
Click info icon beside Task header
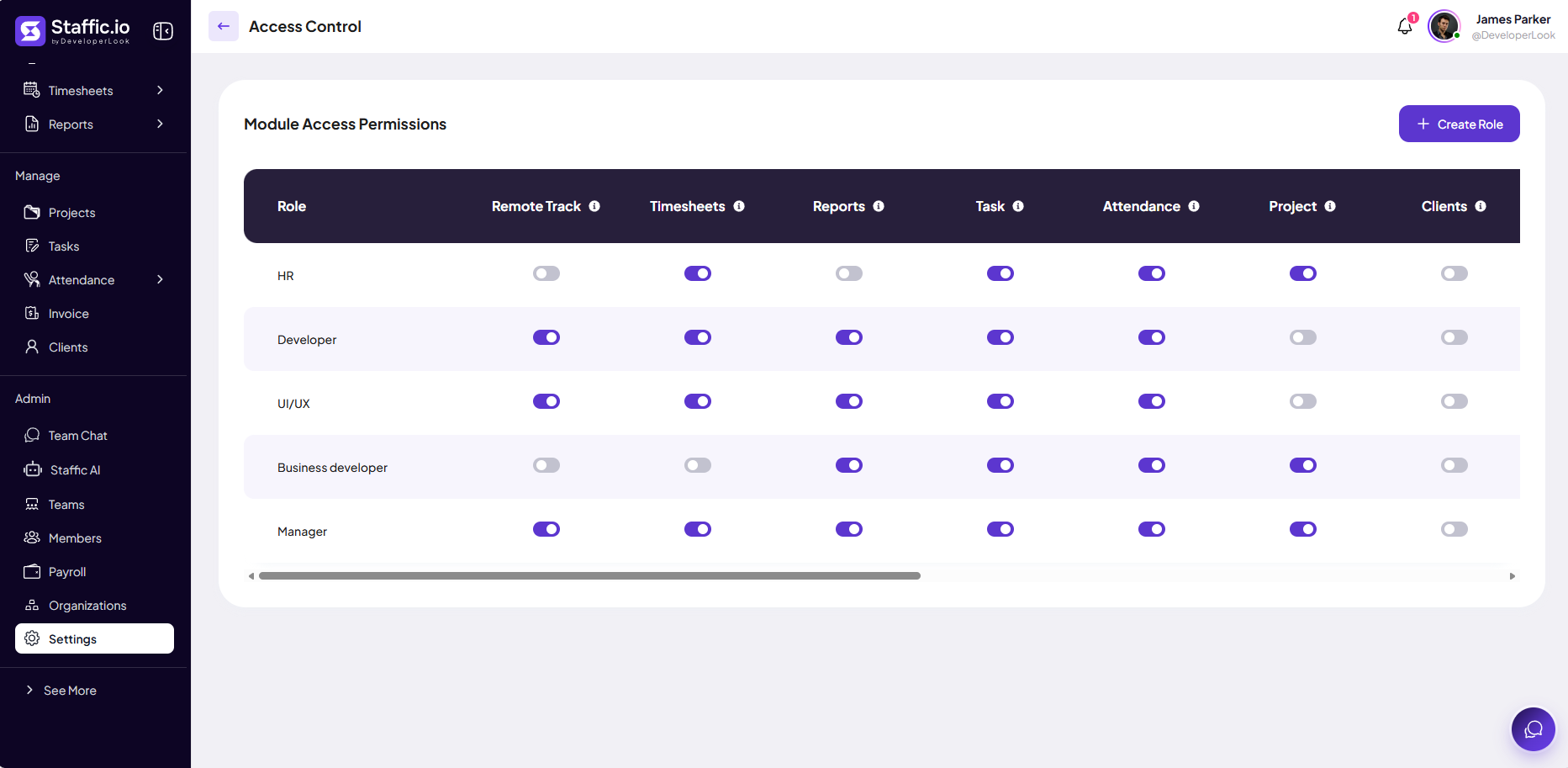(x=1018, y=206)
